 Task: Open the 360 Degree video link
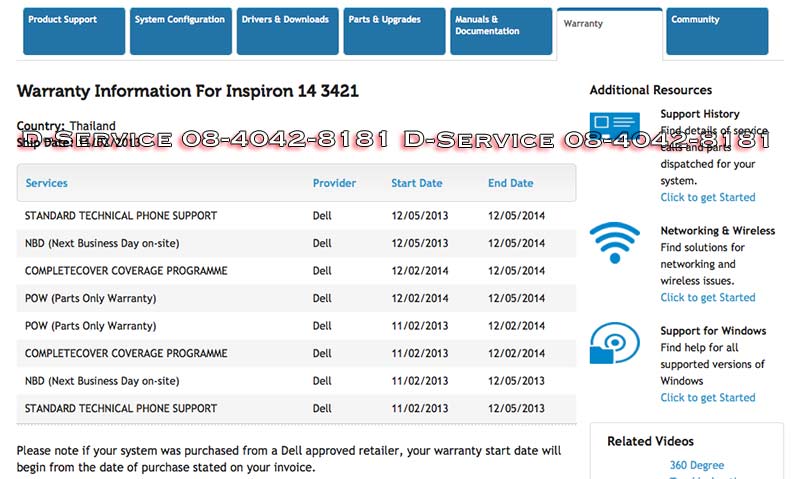[696, 465]
